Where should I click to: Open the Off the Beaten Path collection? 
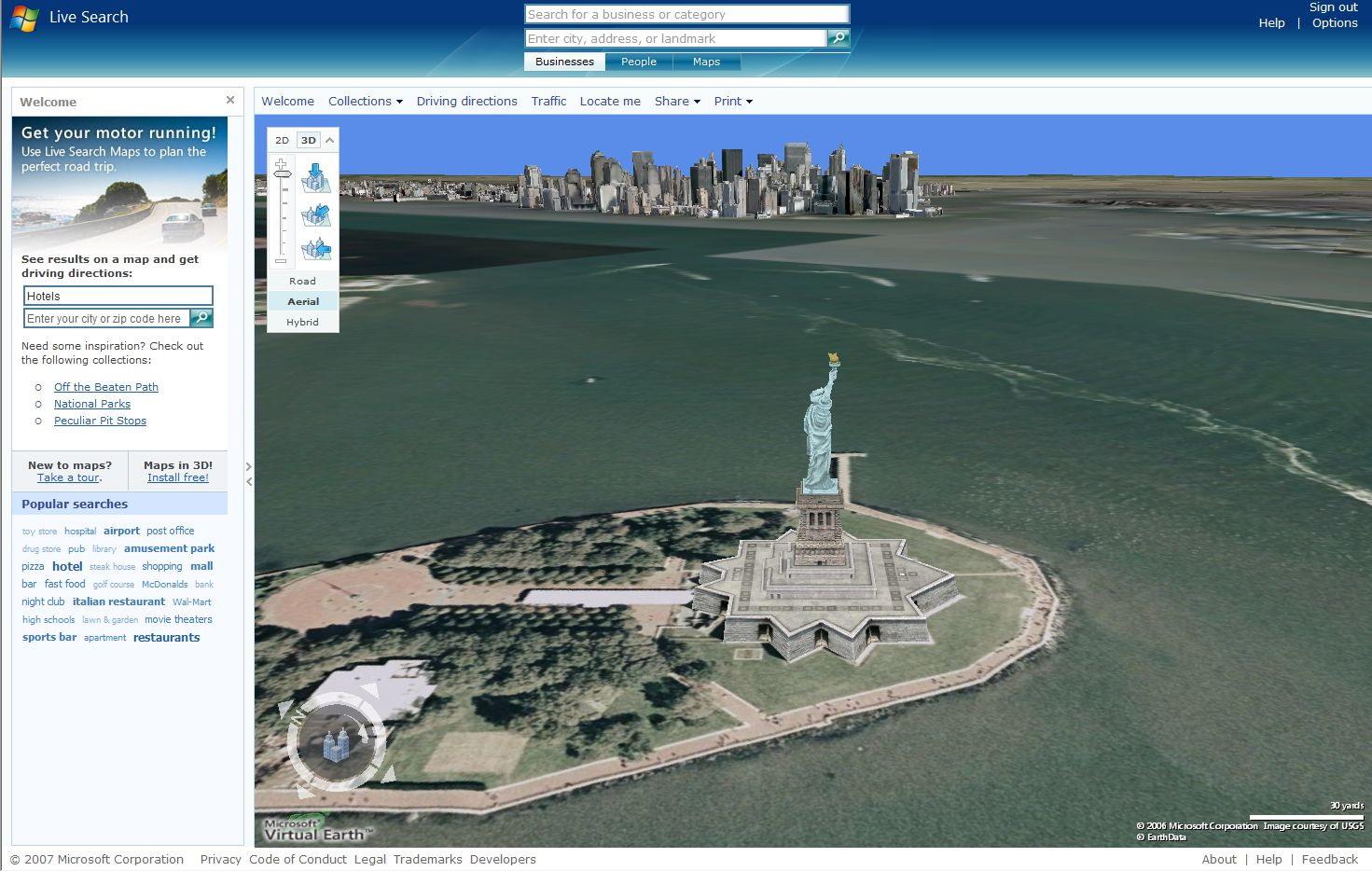pos(106,387)
